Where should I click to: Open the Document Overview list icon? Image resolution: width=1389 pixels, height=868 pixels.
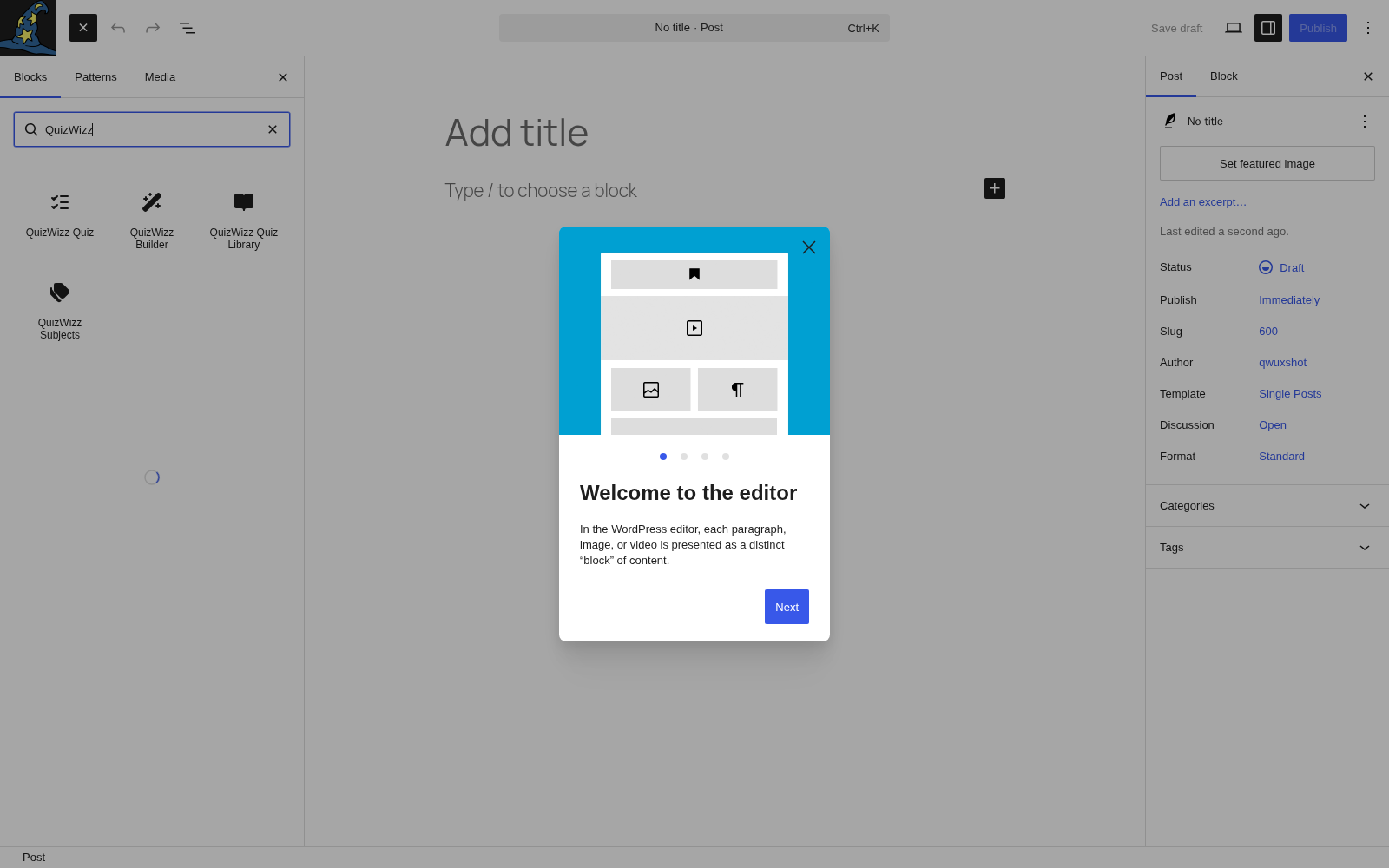(188, 28)
